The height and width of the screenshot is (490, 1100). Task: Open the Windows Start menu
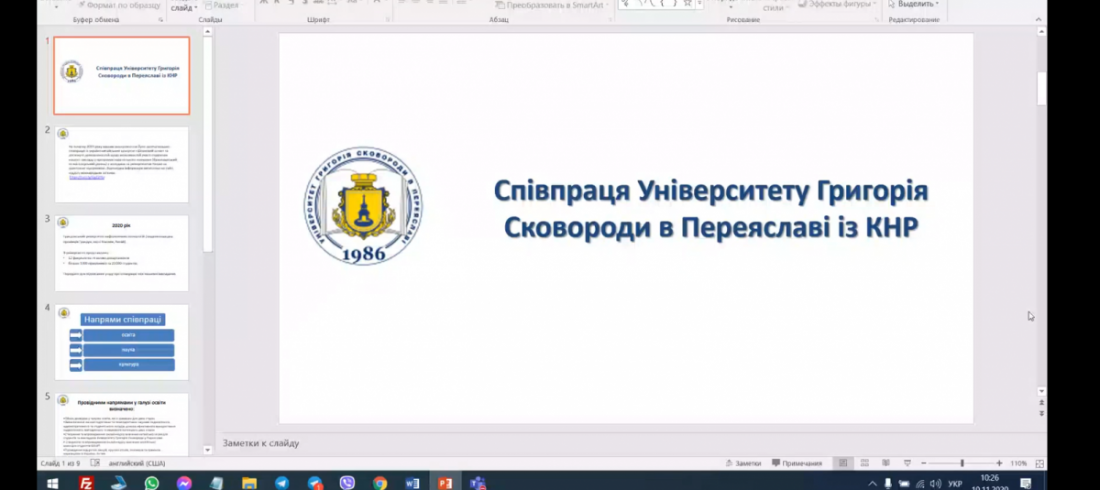53,483
